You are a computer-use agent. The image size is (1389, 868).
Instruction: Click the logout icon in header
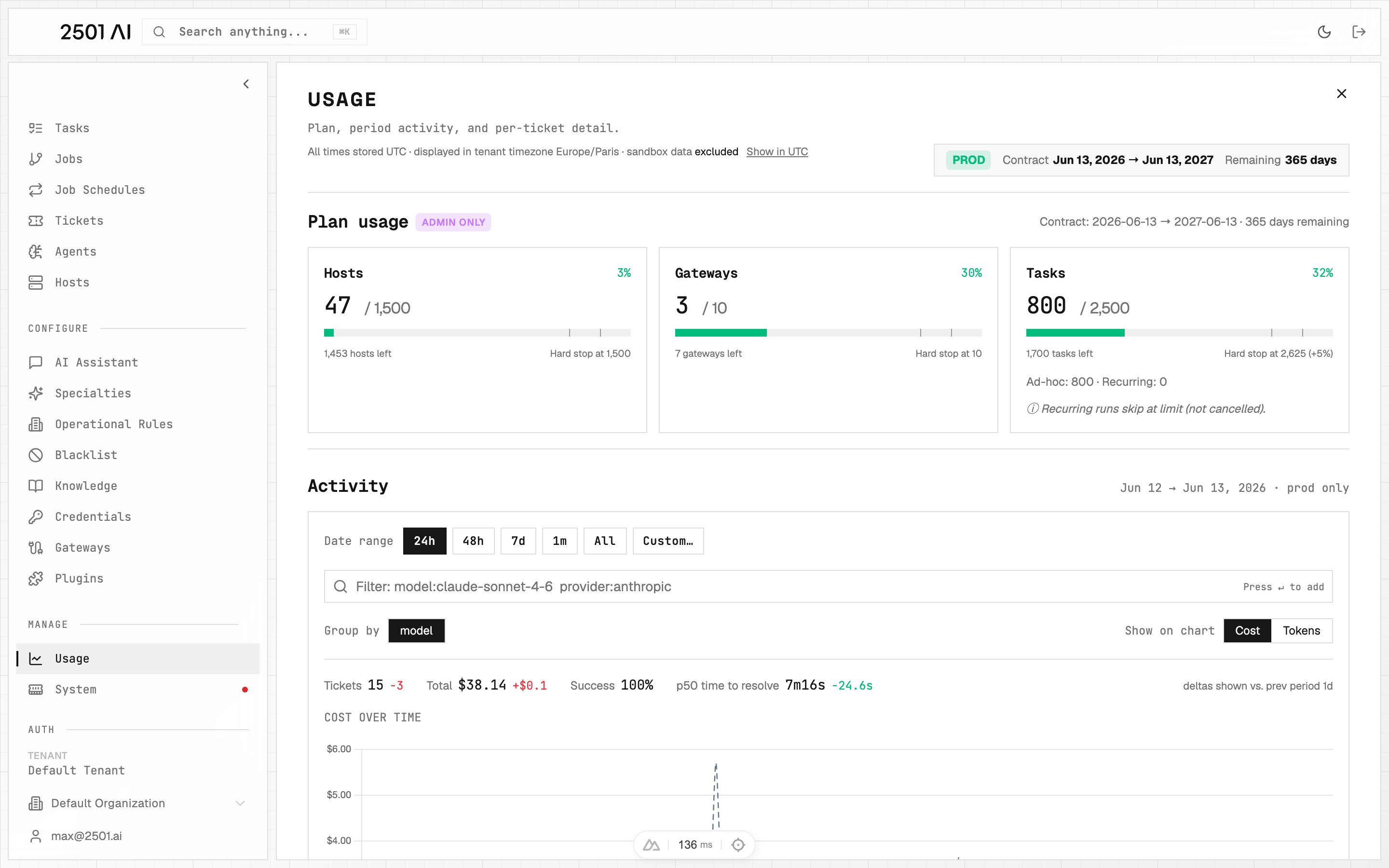tap(1359, 31)
